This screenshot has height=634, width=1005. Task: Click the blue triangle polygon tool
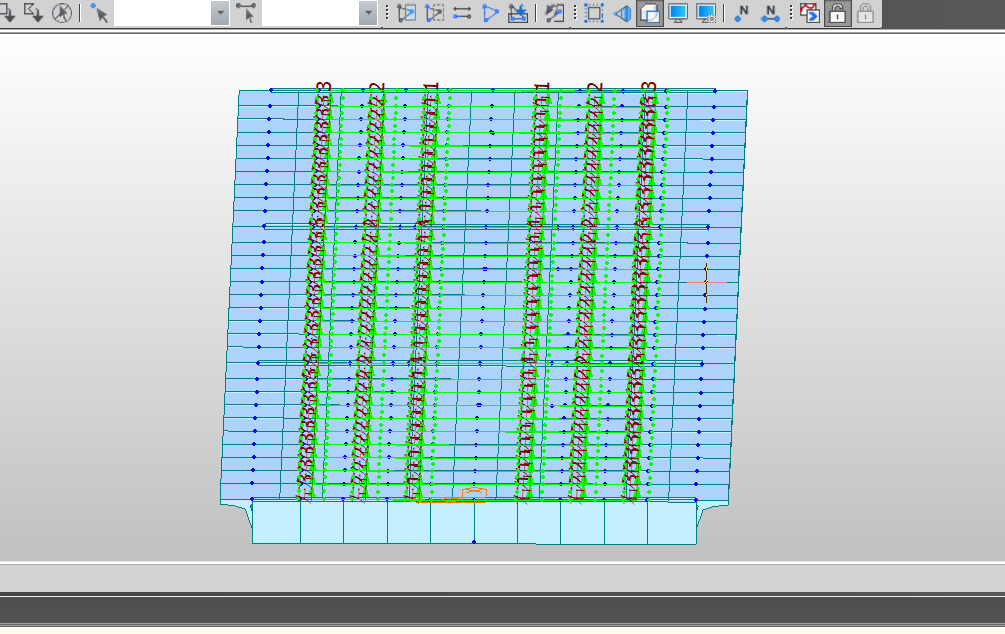click(490, 13)
